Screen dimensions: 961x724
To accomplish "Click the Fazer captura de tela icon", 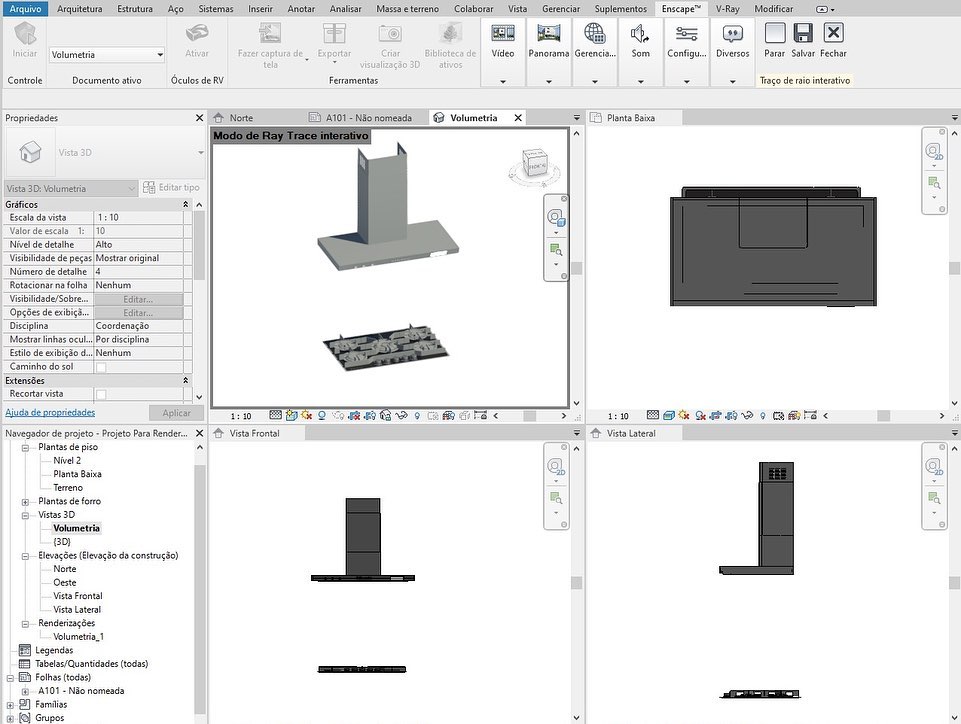I will (270, 33).
